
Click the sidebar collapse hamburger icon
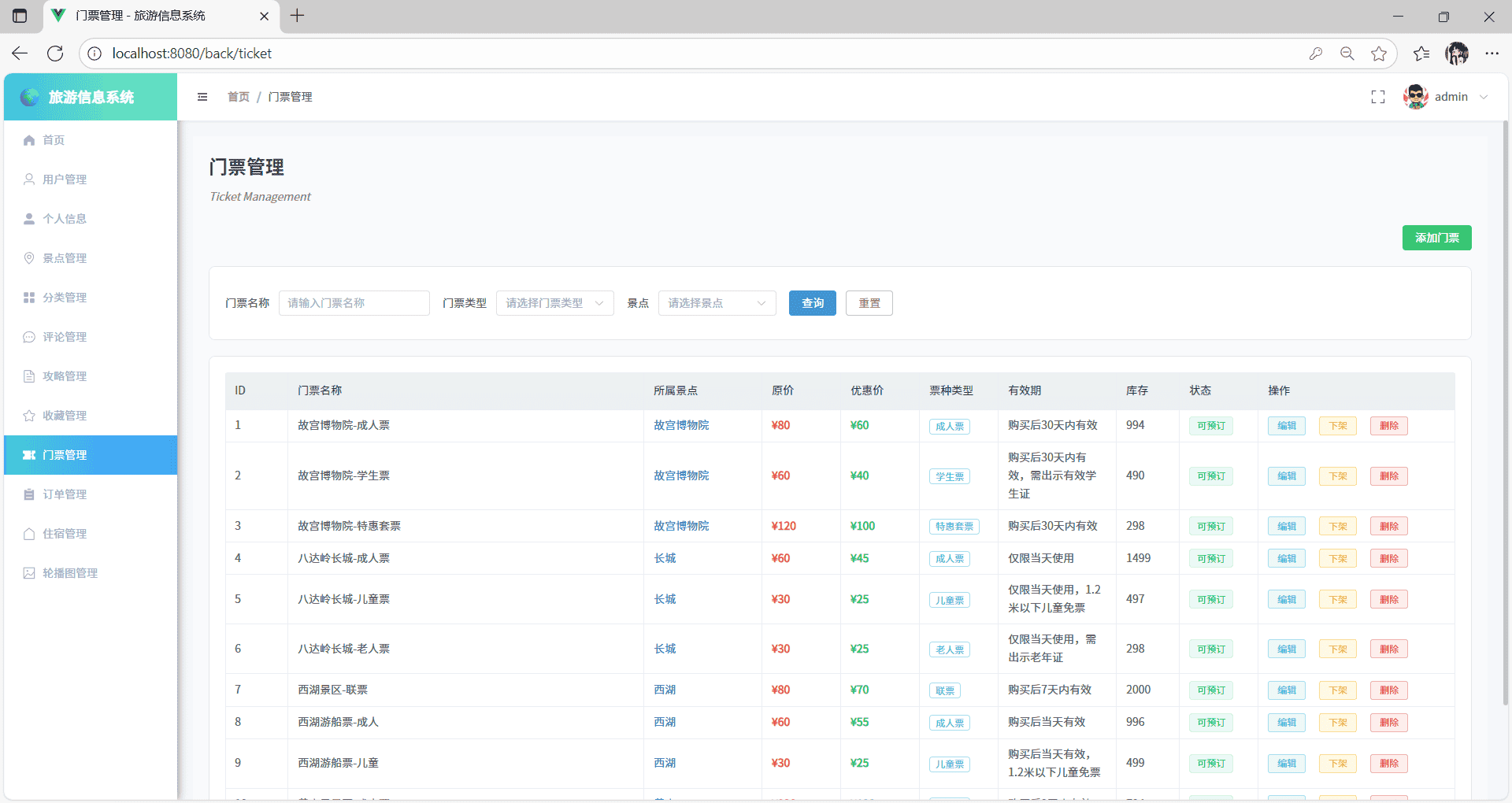click(x=202, y=97)
